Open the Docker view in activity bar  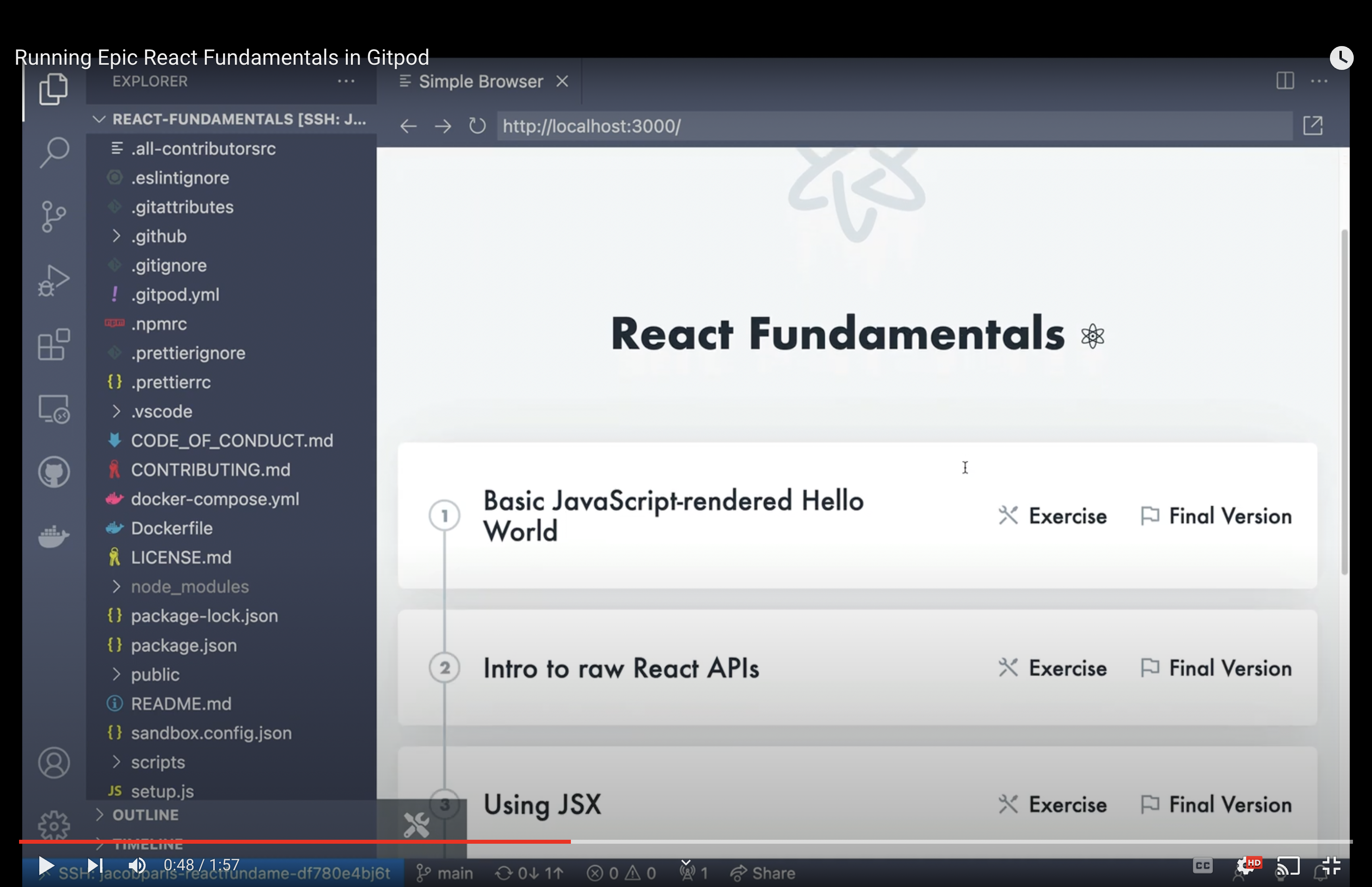tap(54, 536)
